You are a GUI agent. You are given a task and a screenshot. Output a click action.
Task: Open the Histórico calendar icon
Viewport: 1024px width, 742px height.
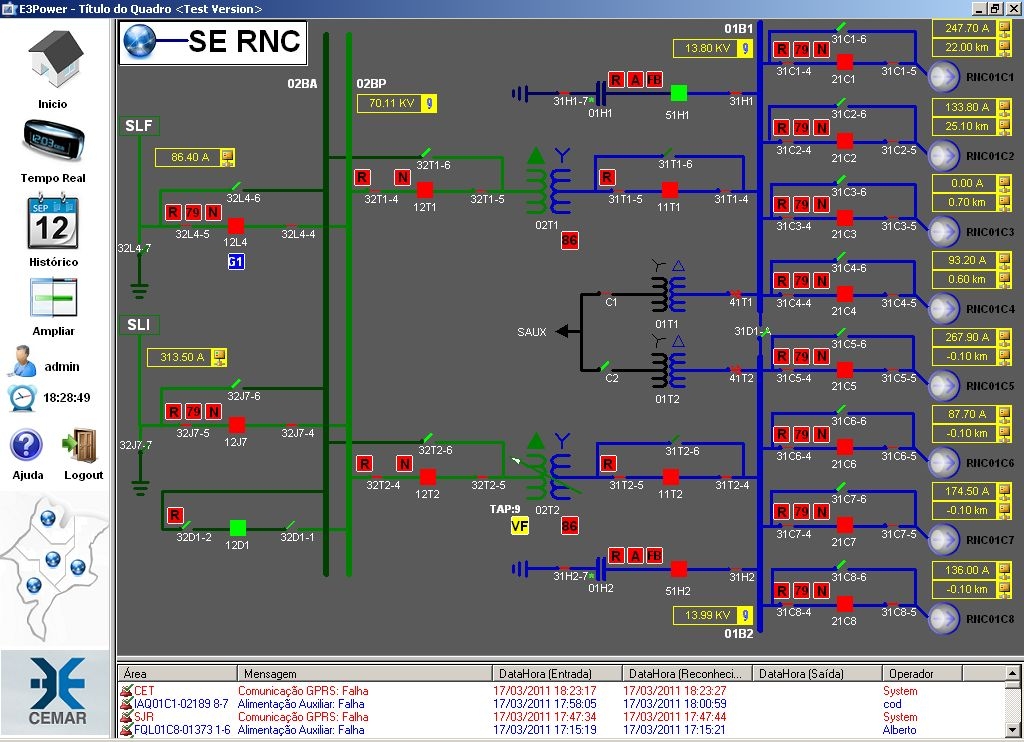coord(53,222)
